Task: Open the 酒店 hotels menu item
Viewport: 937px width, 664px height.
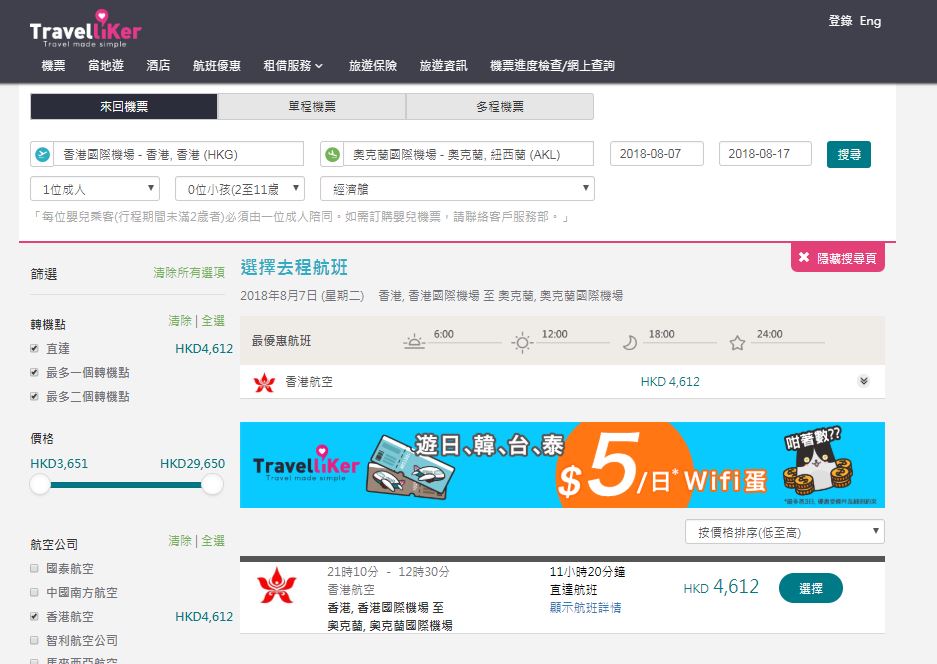Action: point(158,66)
